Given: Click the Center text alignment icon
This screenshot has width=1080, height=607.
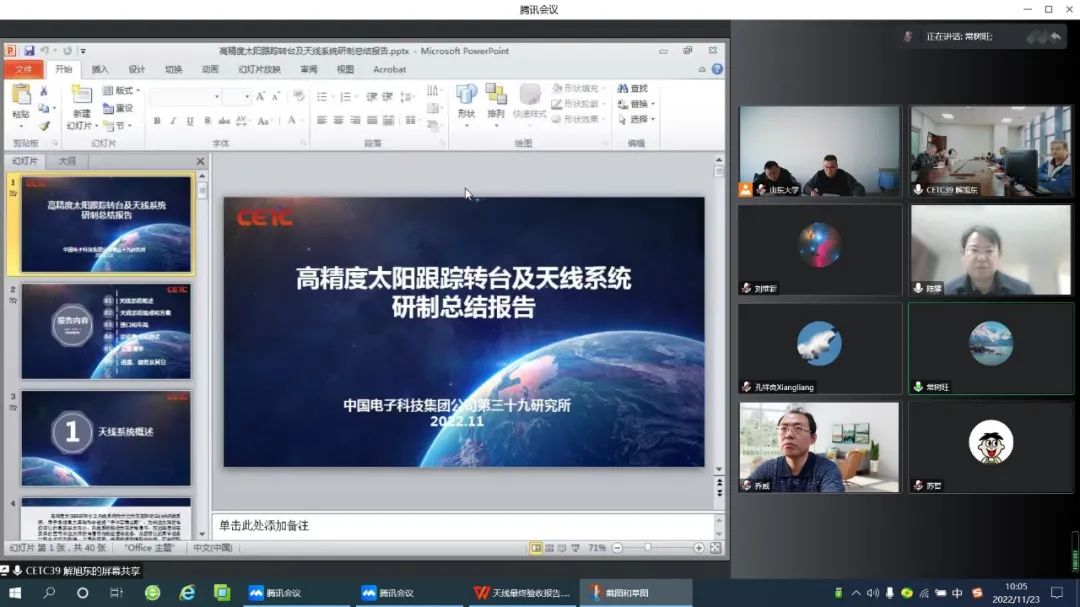Looking at the screenshot, I should pyautogui.click(x=338, y=121).
